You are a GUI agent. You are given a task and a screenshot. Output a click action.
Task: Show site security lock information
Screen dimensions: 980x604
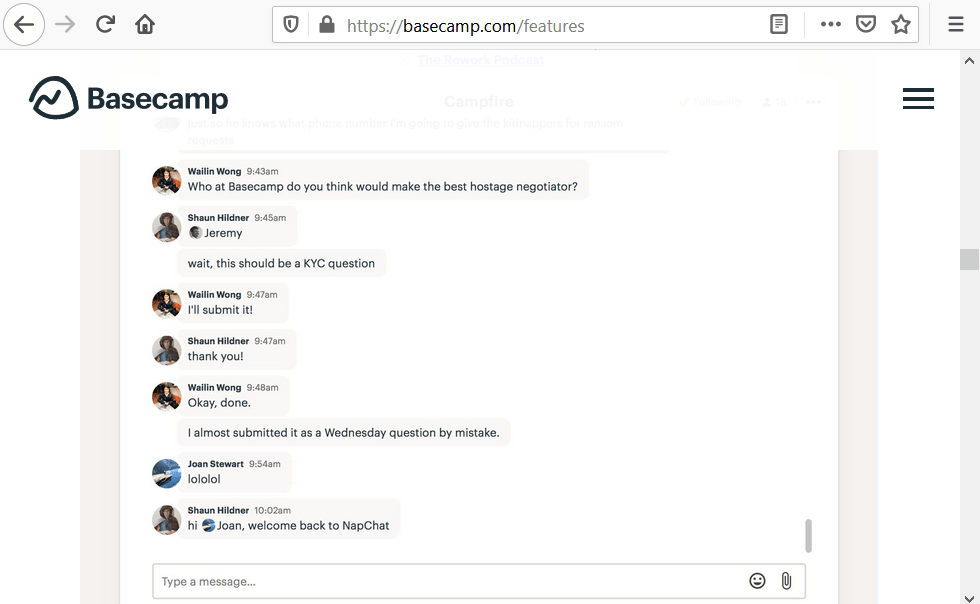point(326,25)
